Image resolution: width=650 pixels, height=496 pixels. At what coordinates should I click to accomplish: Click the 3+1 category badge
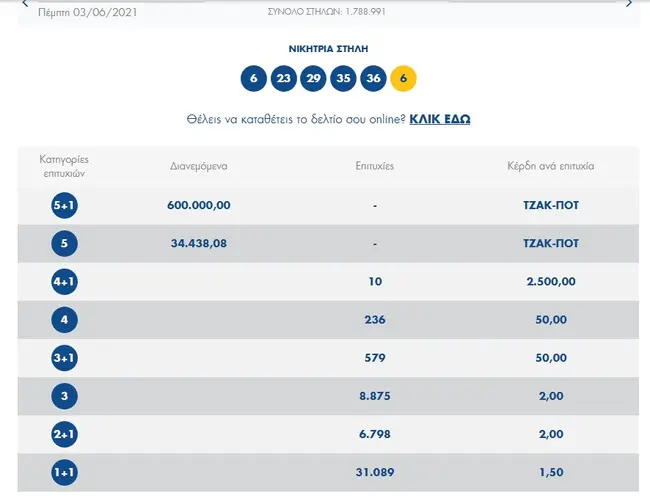(65, 358)
